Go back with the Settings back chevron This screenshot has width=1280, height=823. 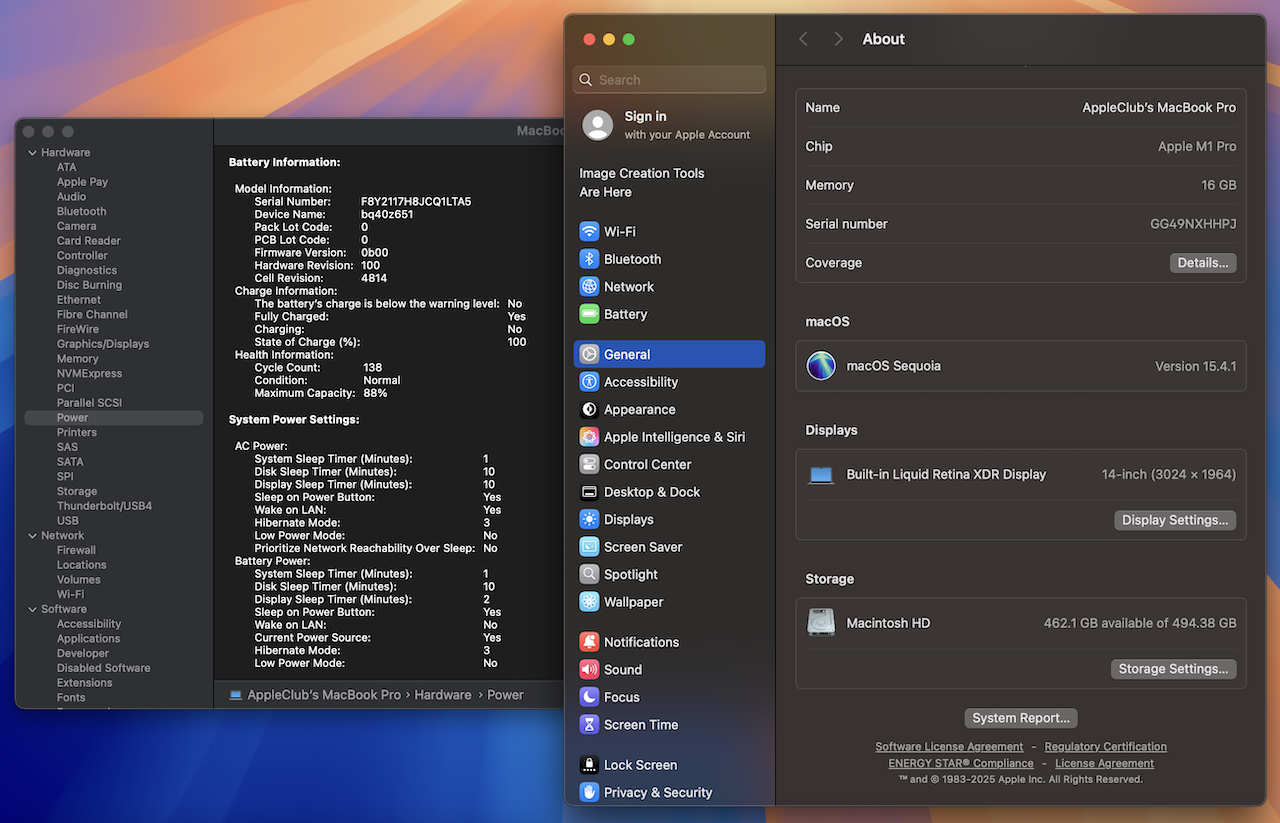[803, 39]
